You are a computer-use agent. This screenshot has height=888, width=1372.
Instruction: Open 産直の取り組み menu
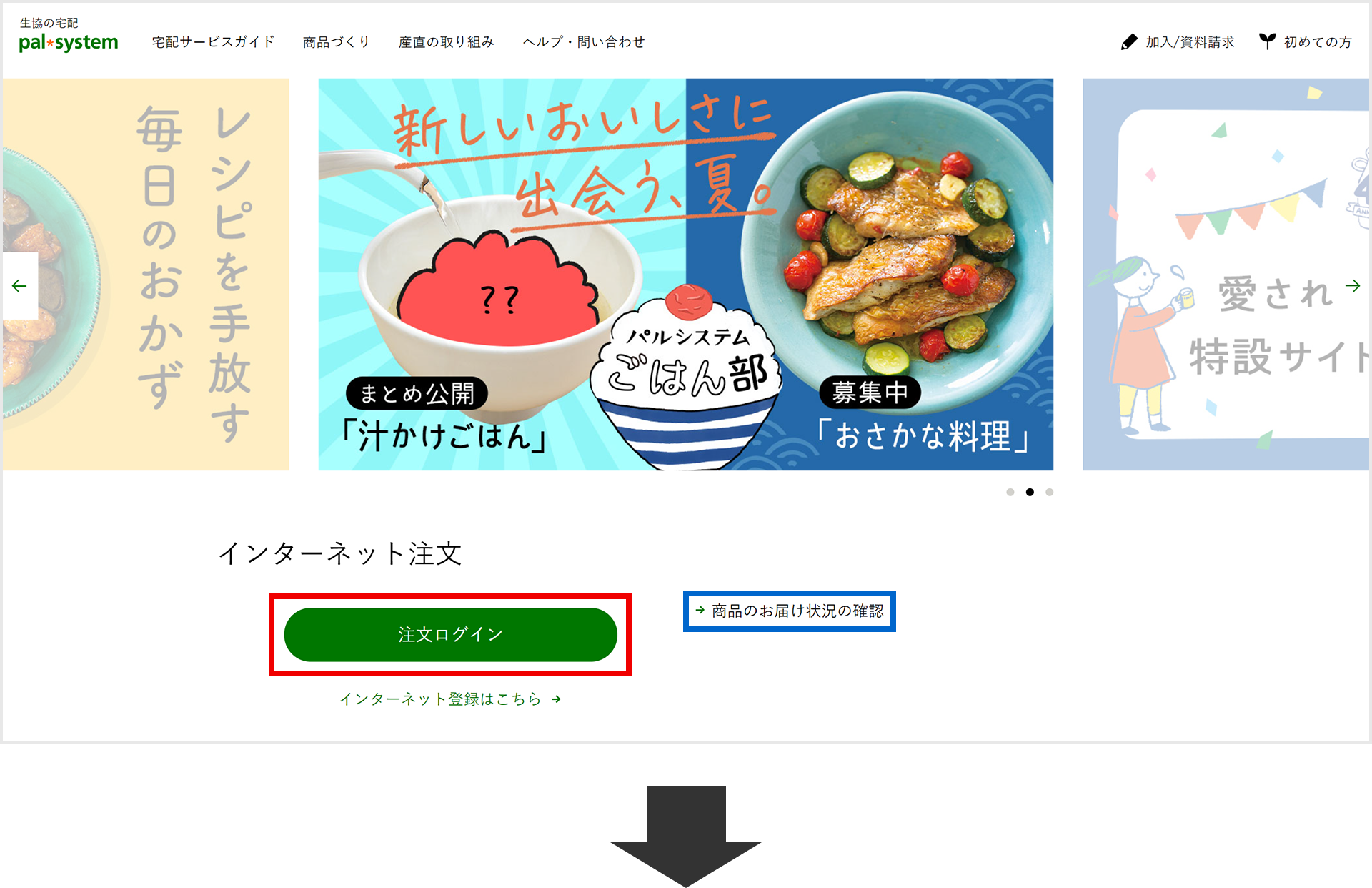446,42
